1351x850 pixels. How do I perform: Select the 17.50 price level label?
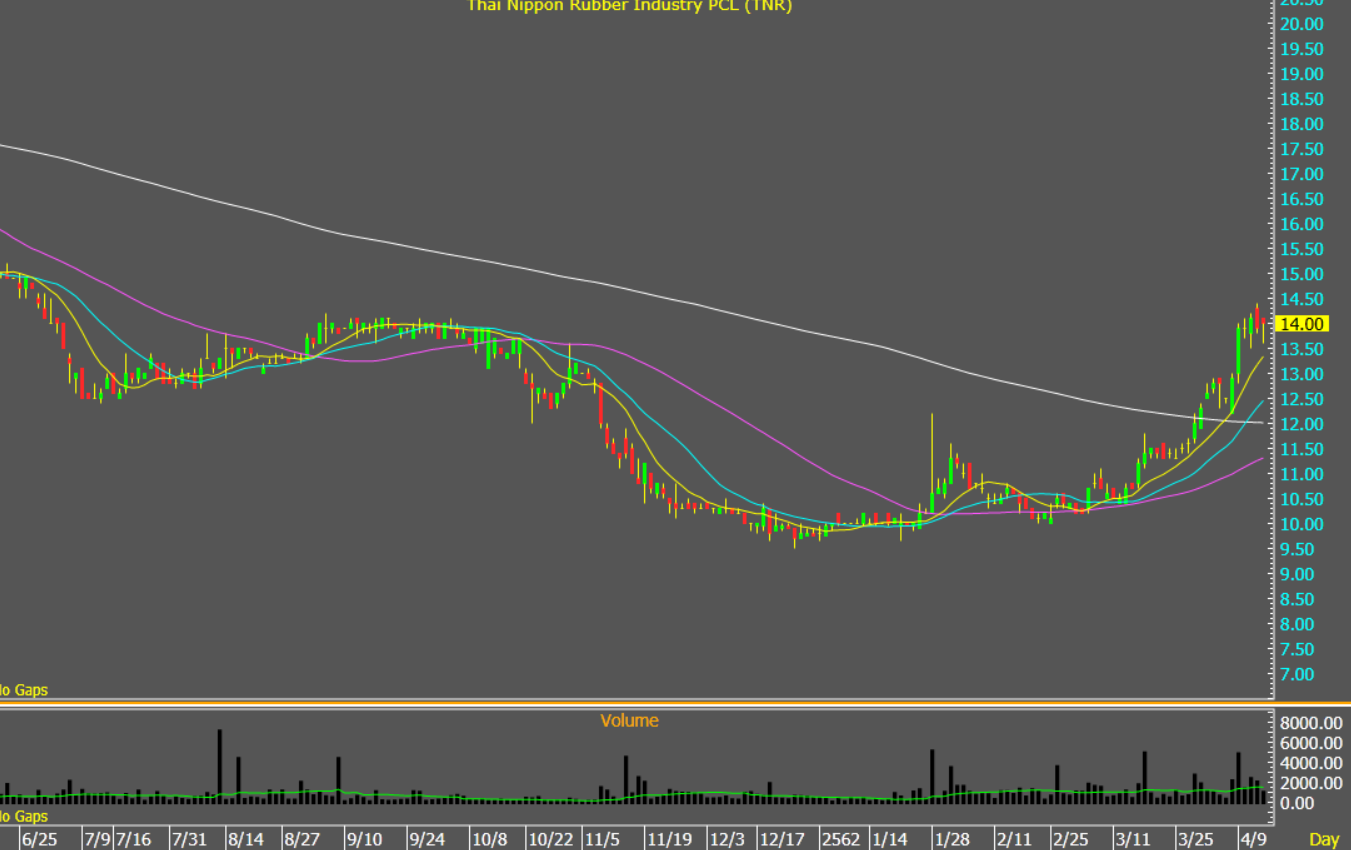[1303, 149]
